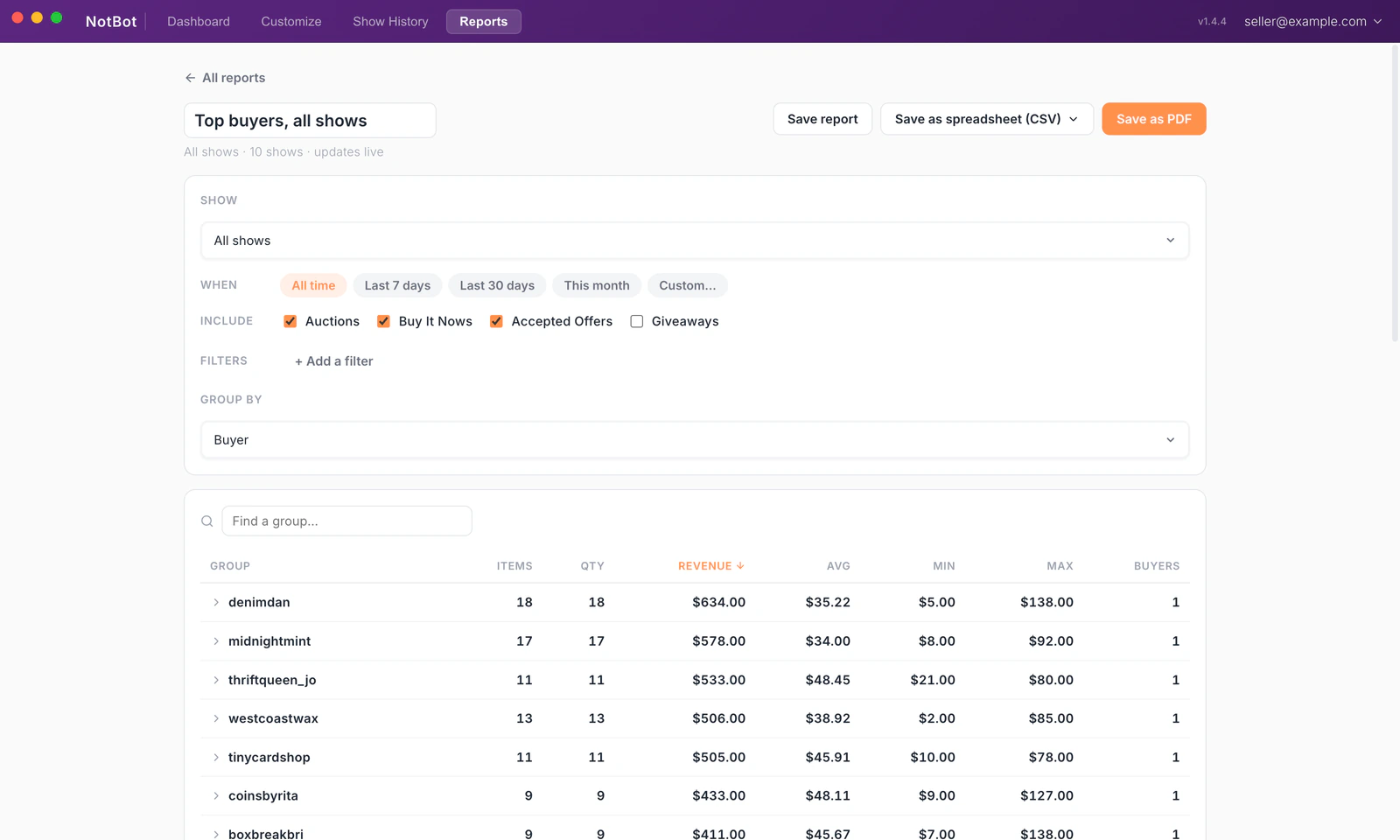Open the Customize tab
The height and width of the screenshot is (840, 1400).
[291, 21]
